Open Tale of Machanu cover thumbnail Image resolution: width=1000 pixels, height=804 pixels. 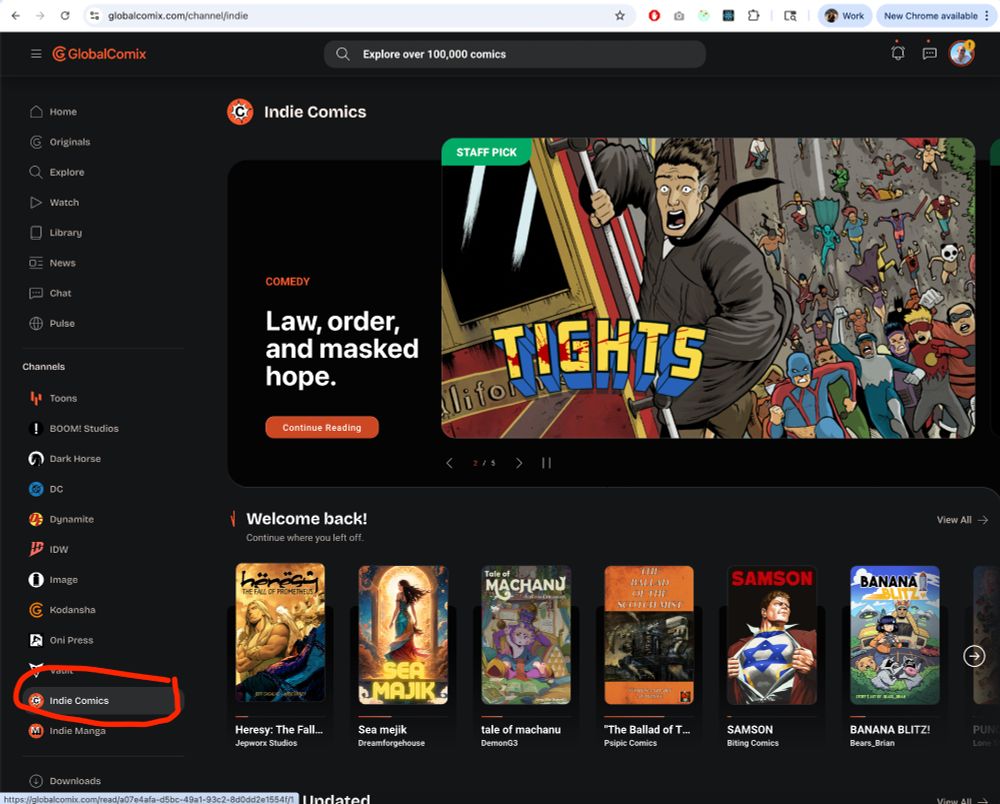[x=526, y=634]
